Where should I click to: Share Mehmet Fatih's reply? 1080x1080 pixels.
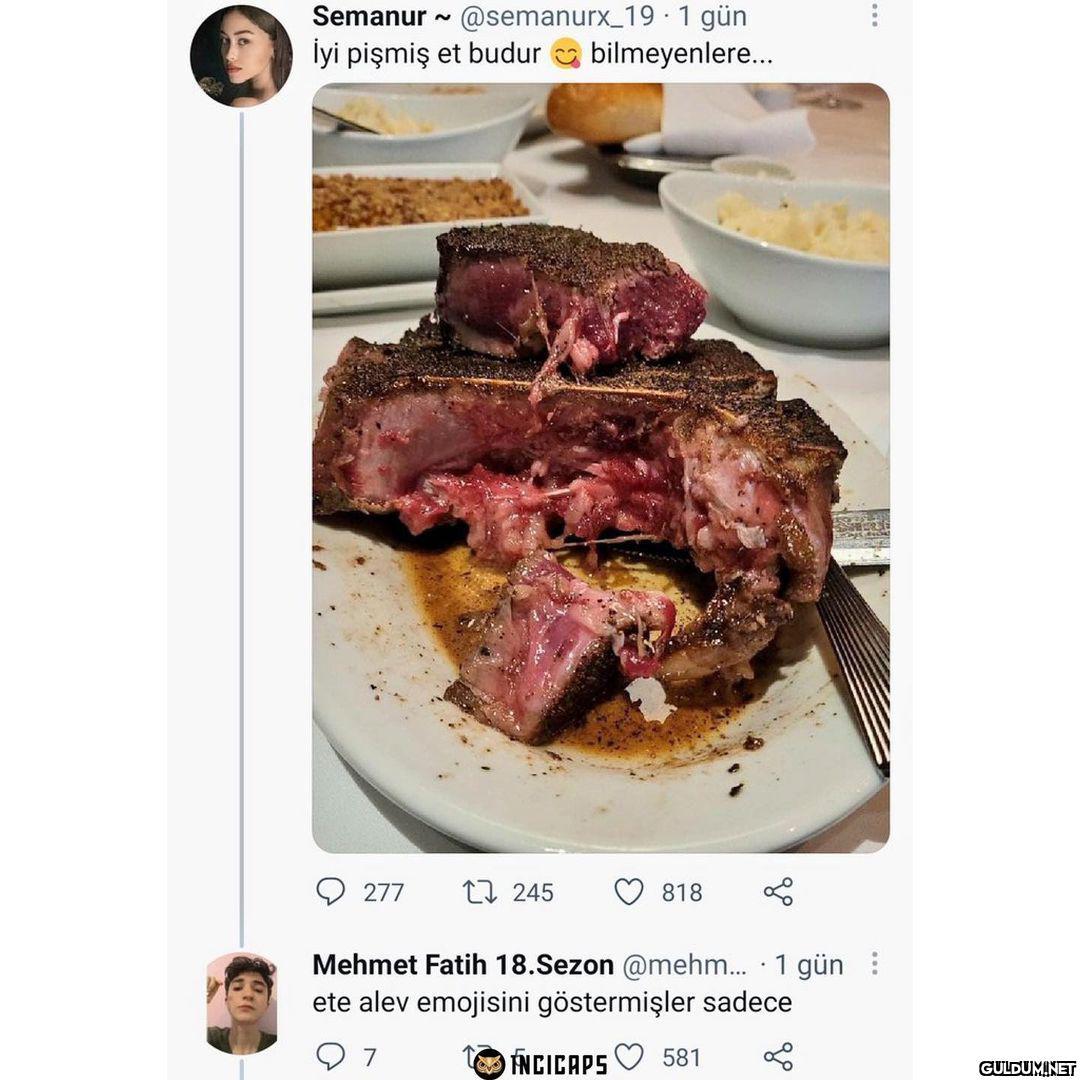[x=778, y=1056]
